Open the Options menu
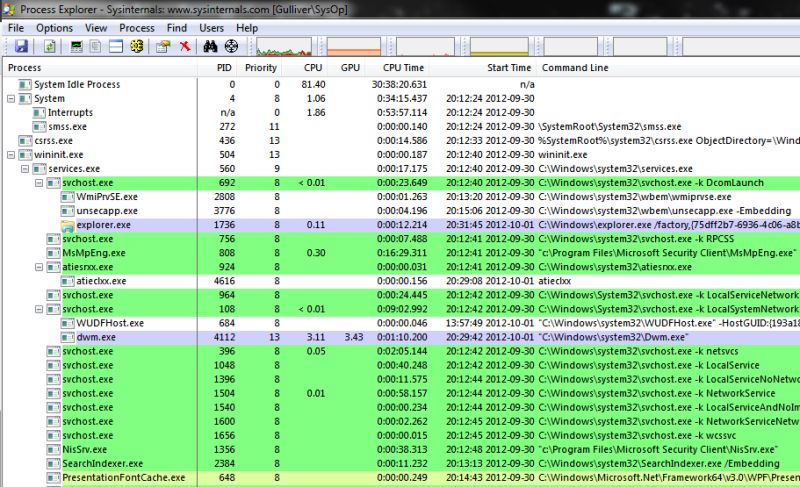This screenshot has height=487, width=800. coord(54,28)
